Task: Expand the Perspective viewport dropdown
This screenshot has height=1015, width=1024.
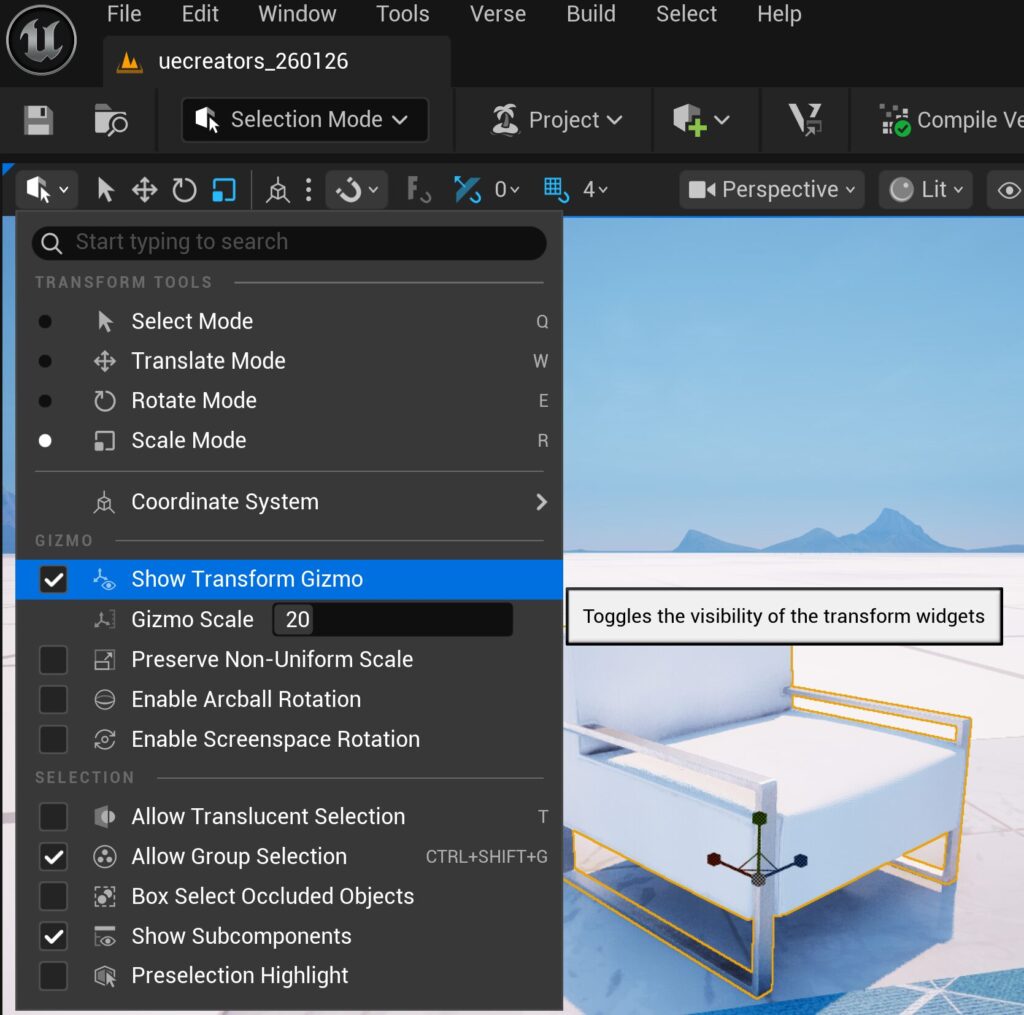Action: (x=772, y=190)
